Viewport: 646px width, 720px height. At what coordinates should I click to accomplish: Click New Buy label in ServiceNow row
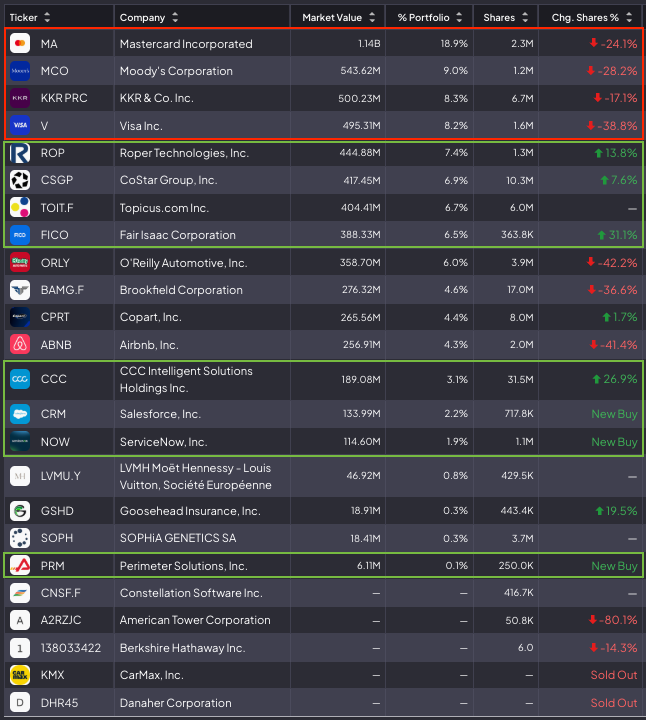coord(614,442)
